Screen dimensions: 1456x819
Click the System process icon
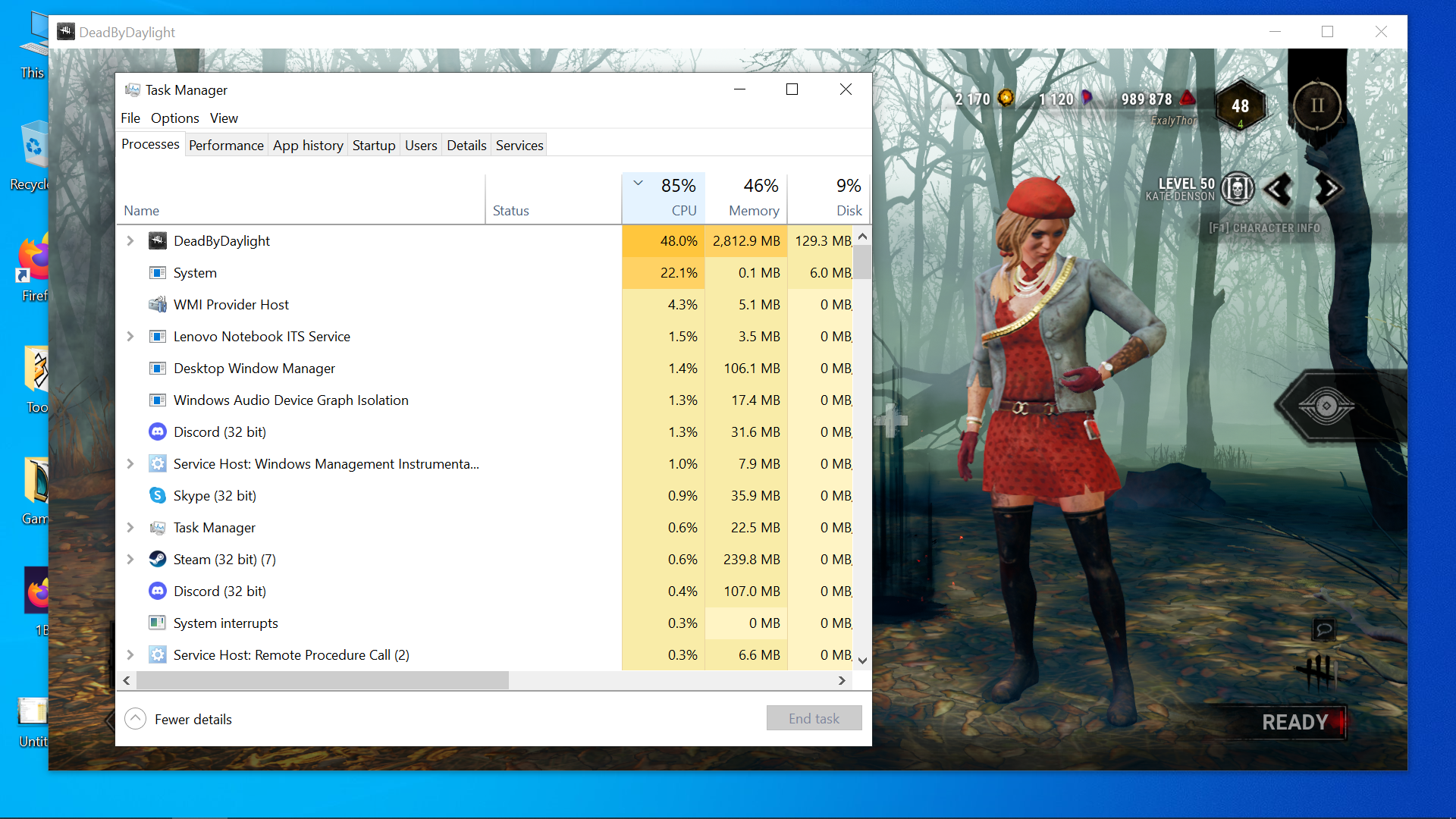click(157, 273)
